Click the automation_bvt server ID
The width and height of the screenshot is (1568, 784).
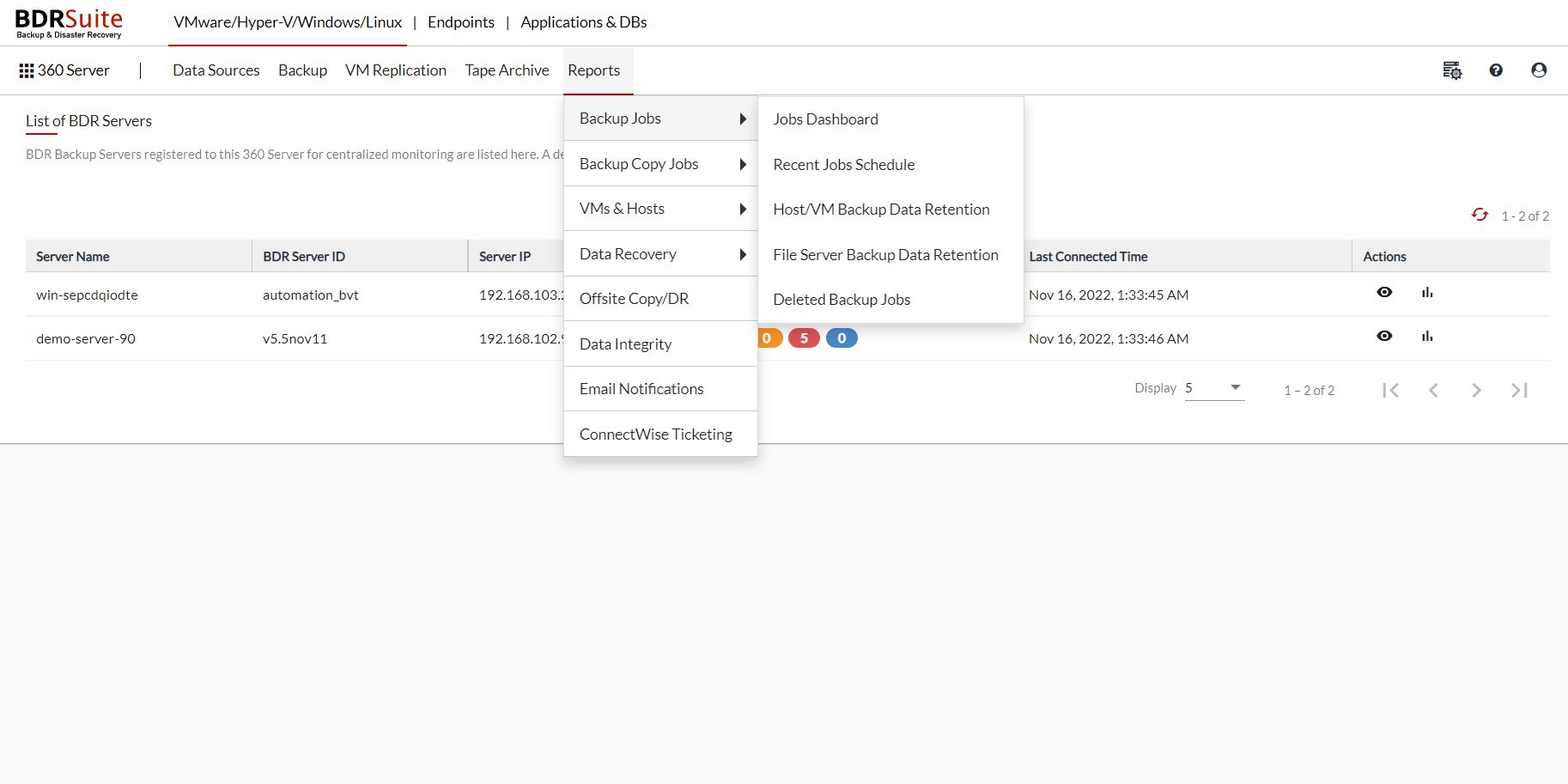(x=311, y=295)
